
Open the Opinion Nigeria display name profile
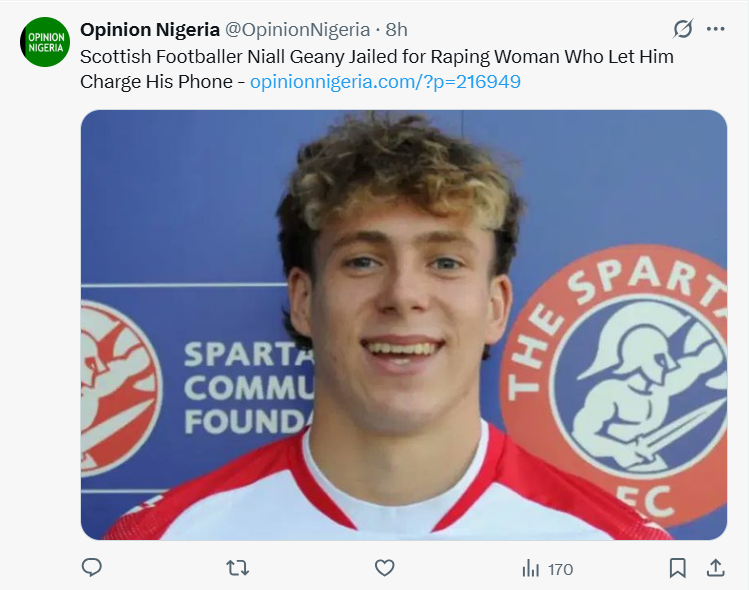(149, 29)
